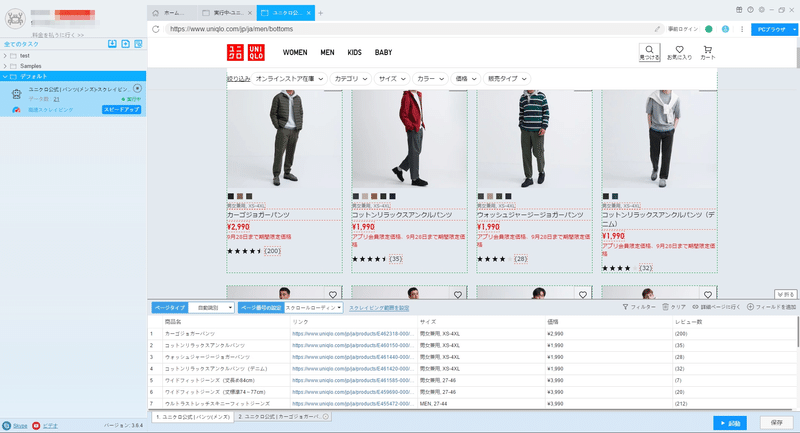Open KIDS menu on UNIQLO
The image size is (800, 433).
(x=355, y=53)
